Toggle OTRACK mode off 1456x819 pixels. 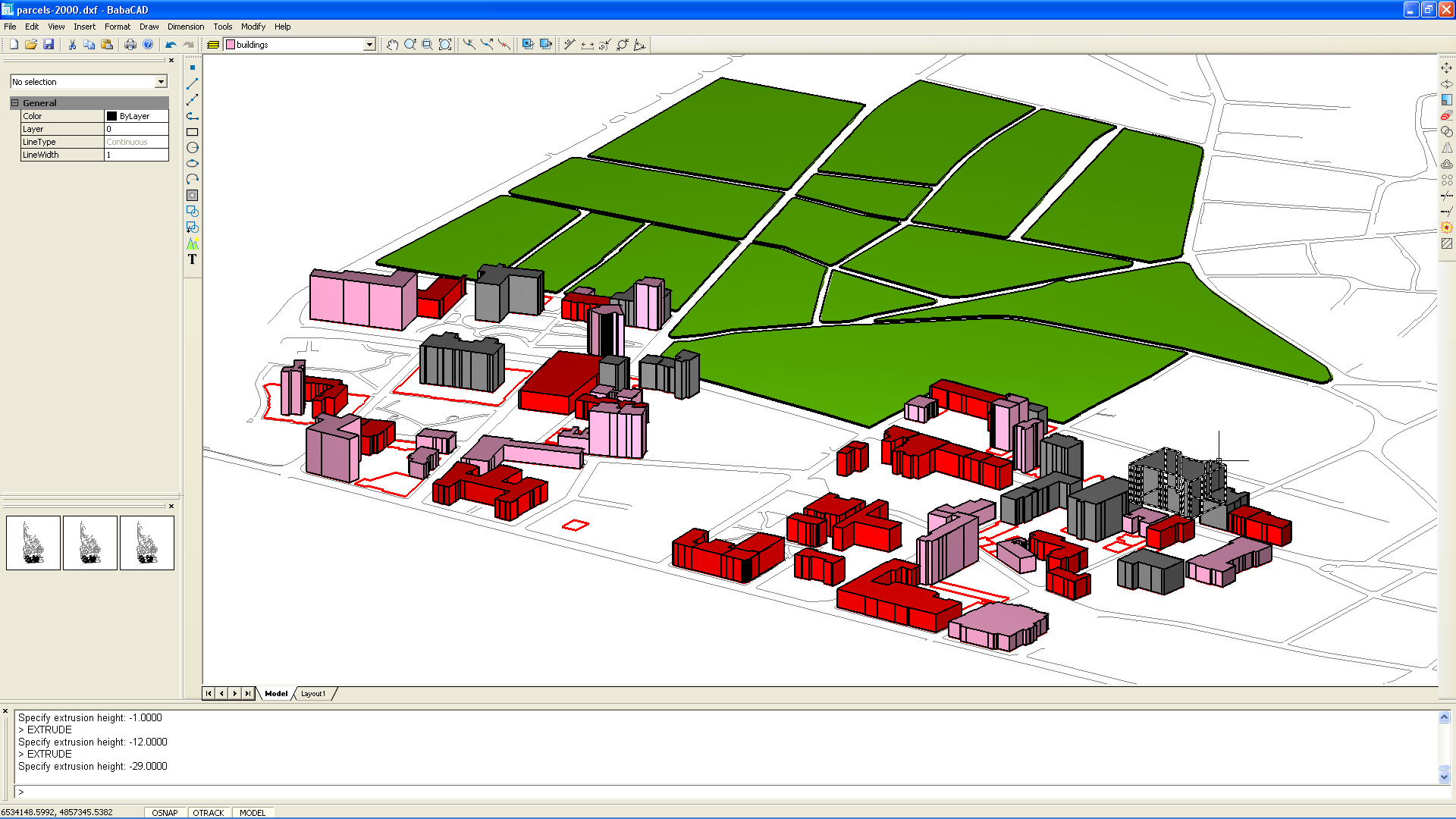pyautogui.click(x=209, y=812)
